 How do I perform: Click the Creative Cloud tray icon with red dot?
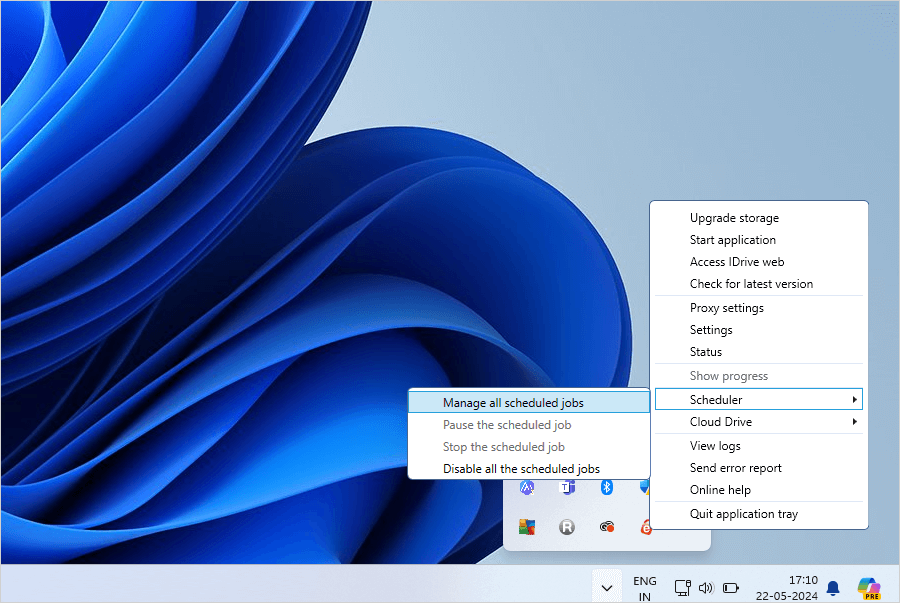(606, 527)
